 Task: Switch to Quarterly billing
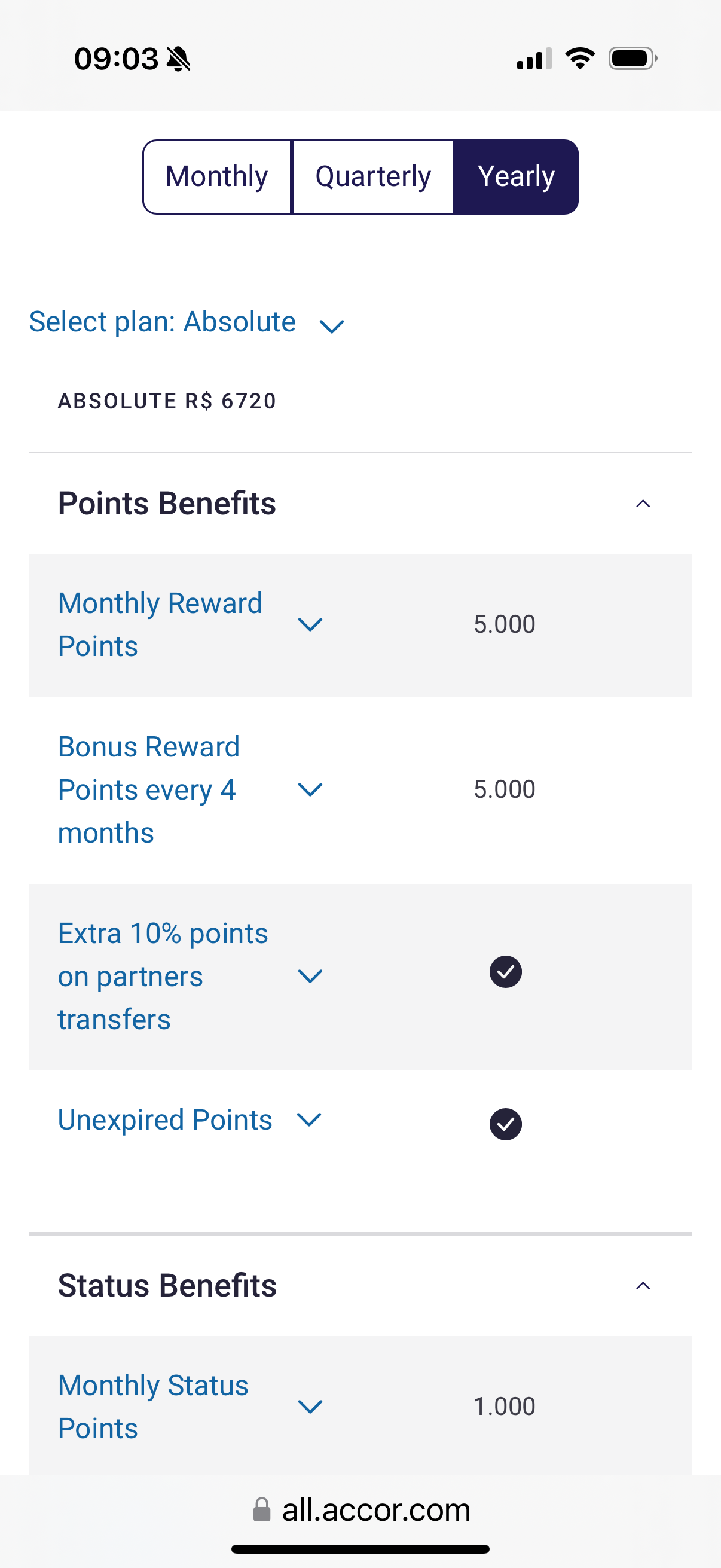[x=372, y=177]
